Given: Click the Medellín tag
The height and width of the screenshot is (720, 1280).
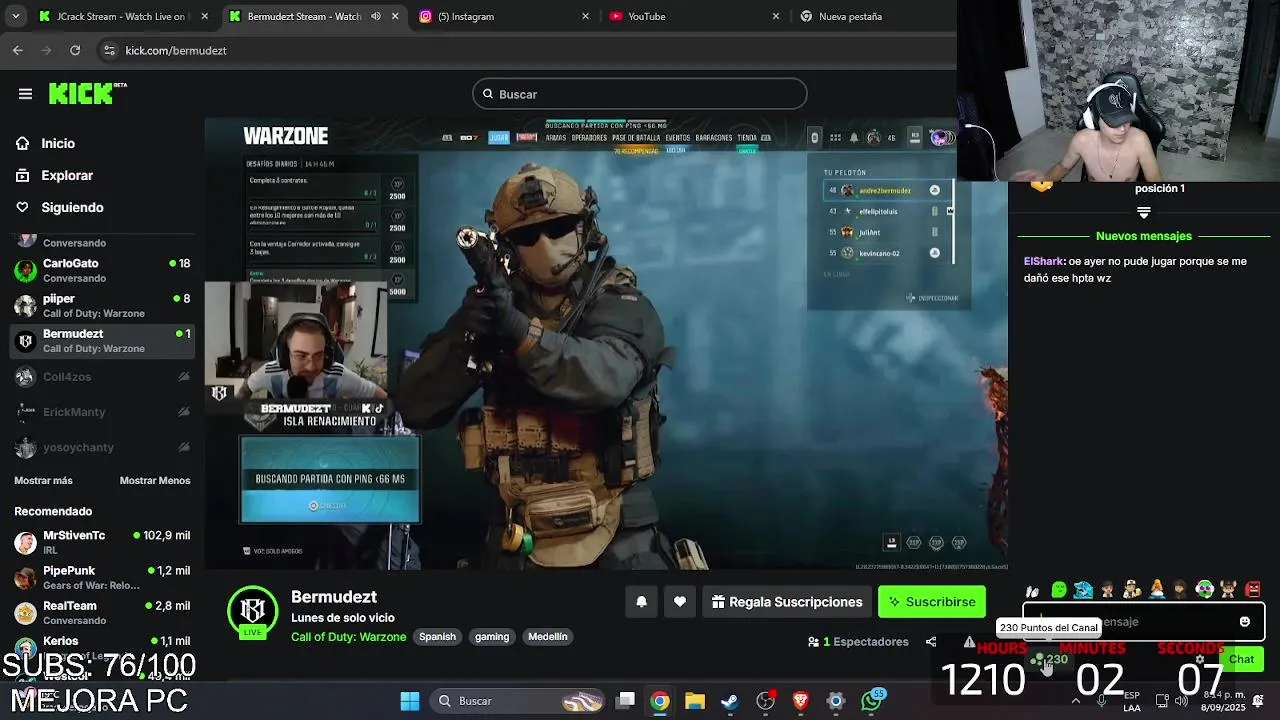Looking at the screenshot, I should (x=548, y=636).
